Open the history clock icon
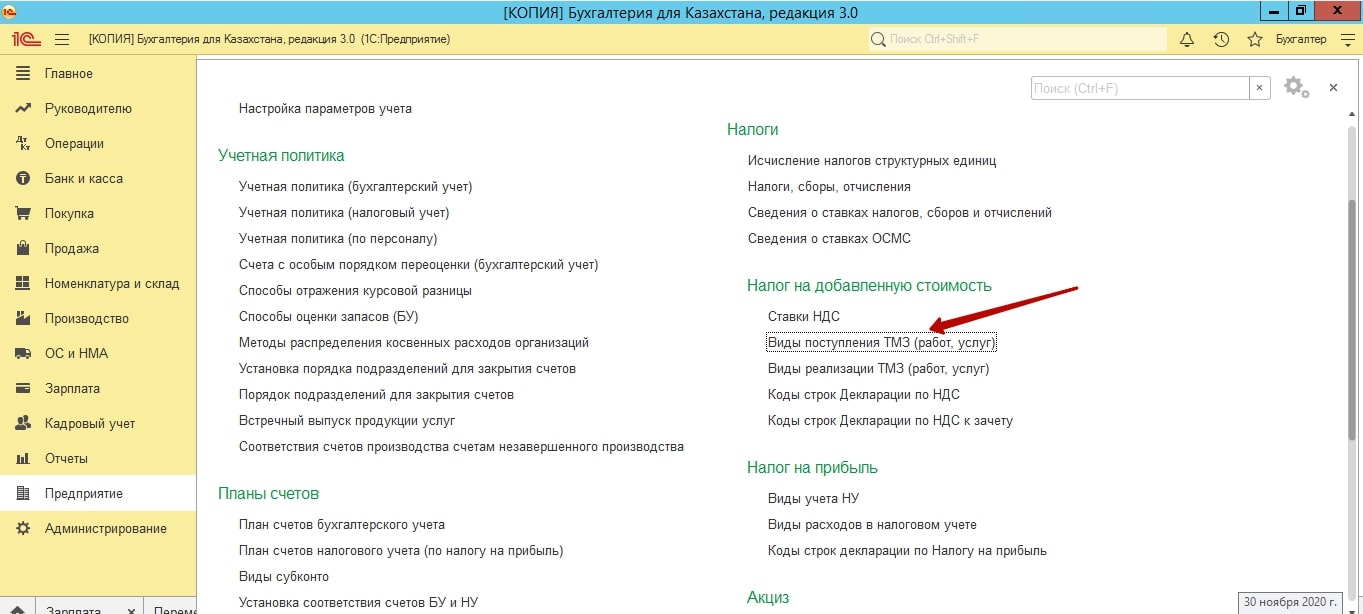Viewport: 1363px width, 614px height. tap(1221, 39)
